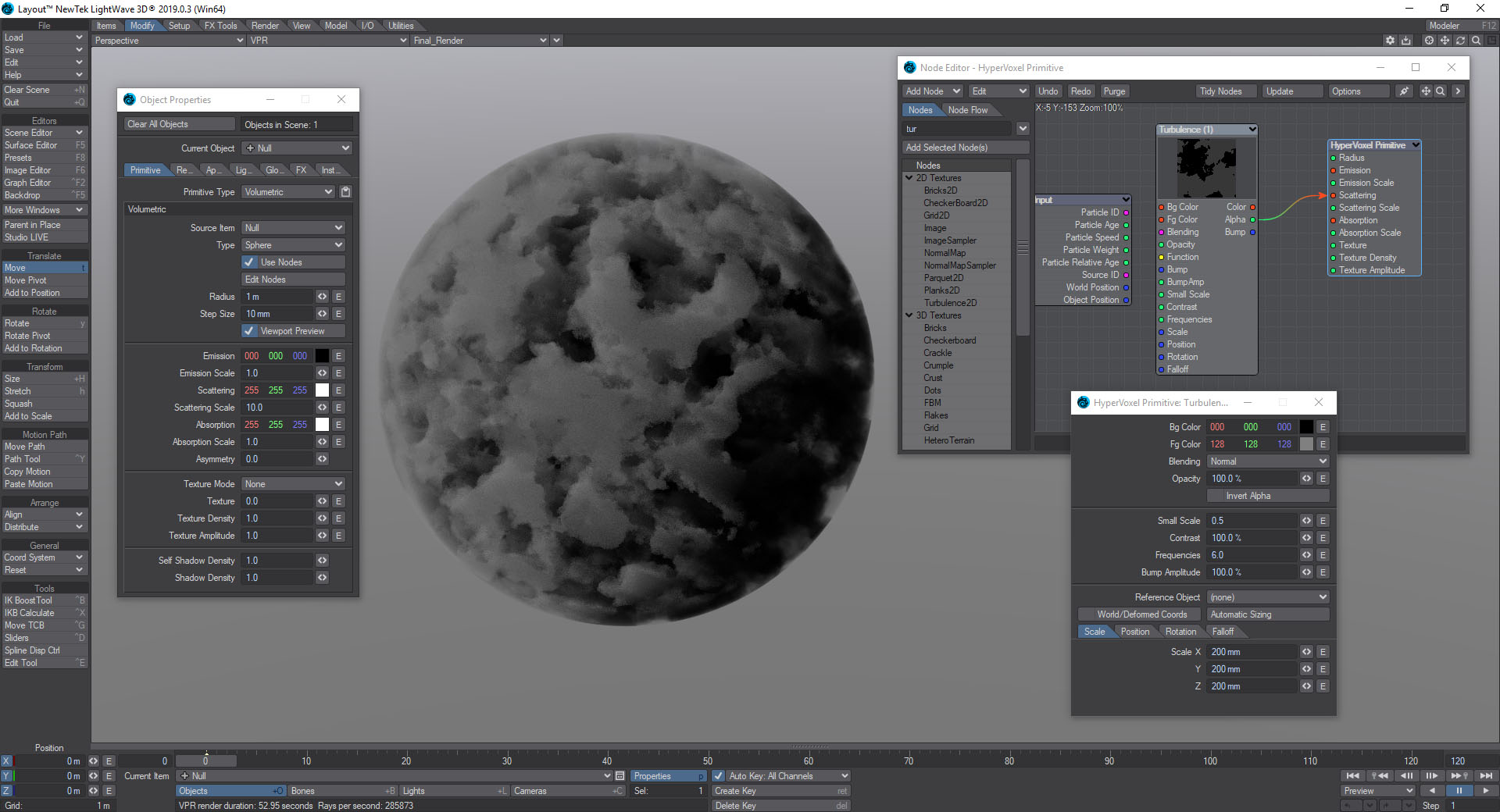Select the Turbulence2D texture in node list
Image resolution: width=1500 pixels, height=812 pixels.
950,302
